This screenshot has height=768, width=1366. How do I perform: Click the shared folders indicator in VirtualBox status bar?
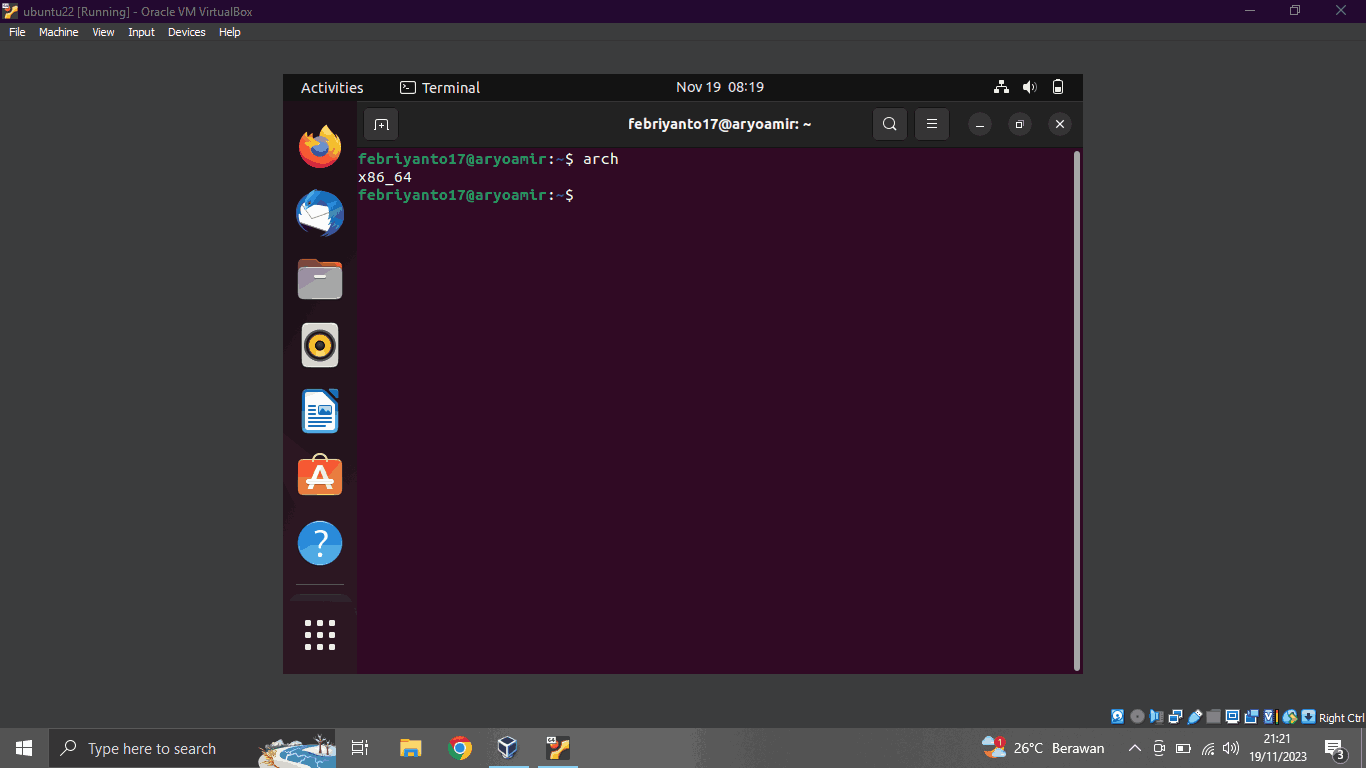1213,717
